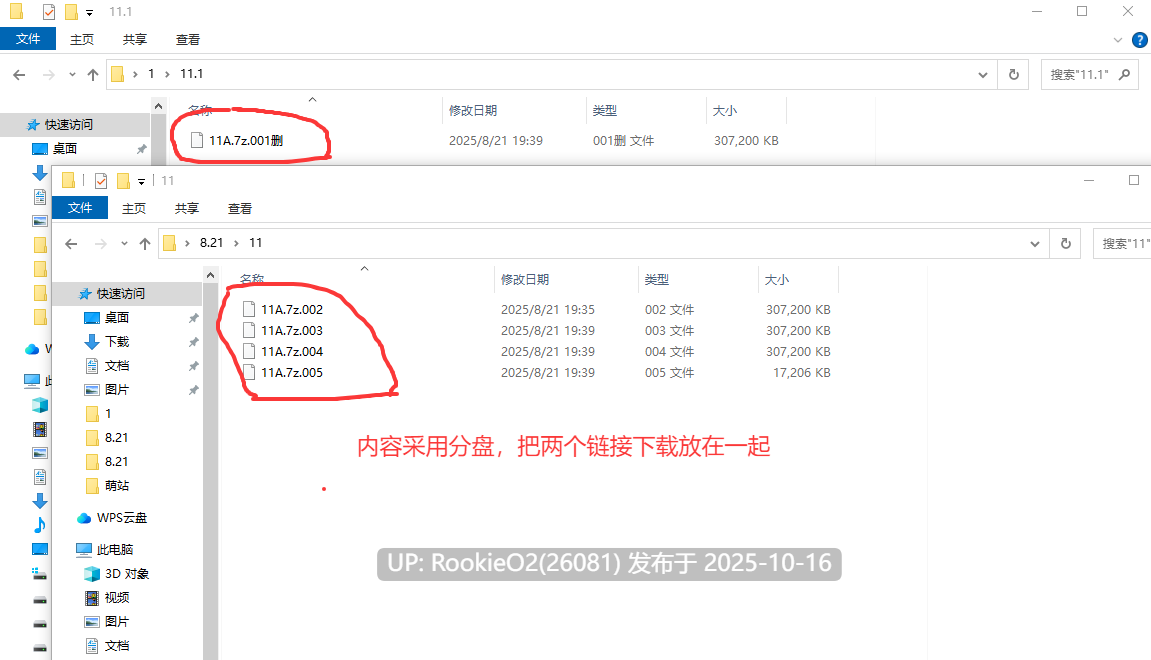Open folder 1 in the sidebar
The image size is (1151, 660).
(108, 413)
